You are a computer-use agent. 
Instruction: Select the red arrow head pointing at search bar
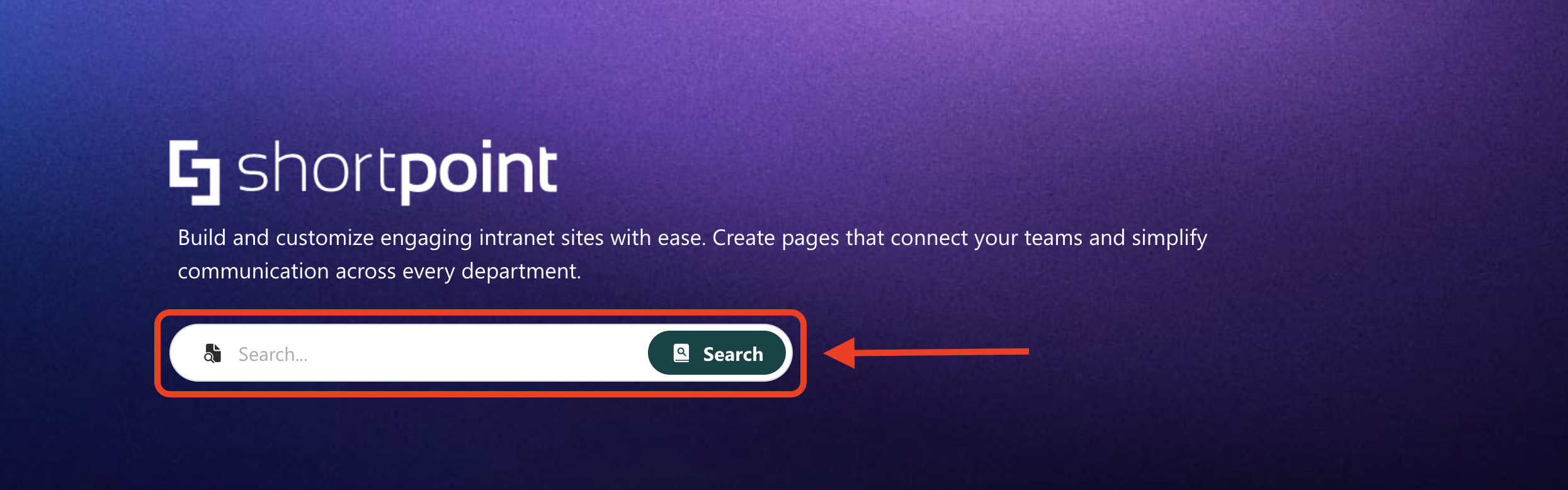(x=839, y=353)
